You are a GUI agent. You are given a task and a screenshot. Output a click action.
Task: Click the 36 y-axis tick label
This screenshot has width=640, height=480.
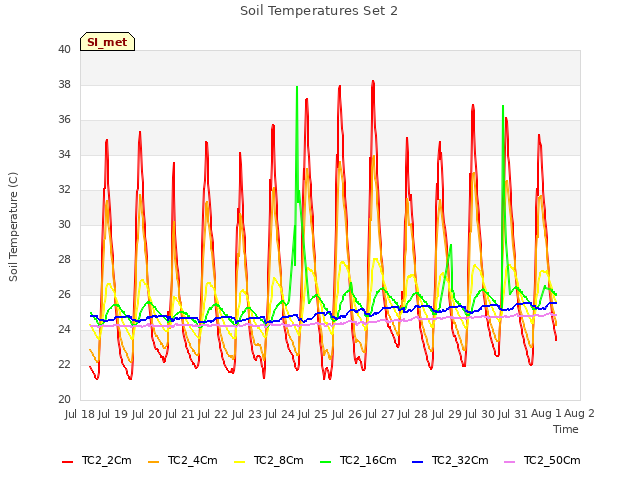[x=64, y=120]
